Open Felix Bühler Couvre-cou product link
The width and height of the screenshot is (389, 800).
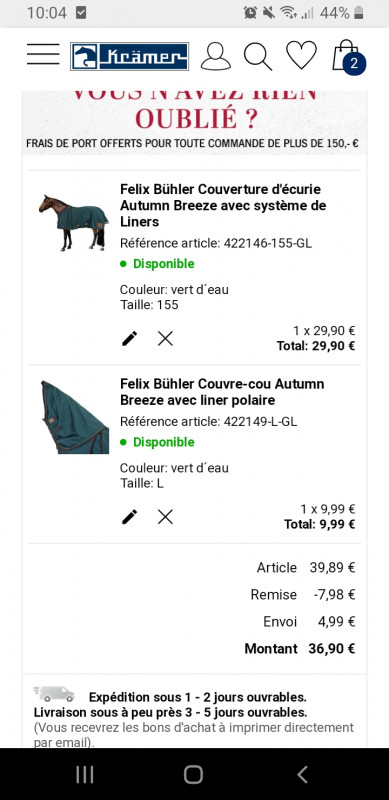222,392
